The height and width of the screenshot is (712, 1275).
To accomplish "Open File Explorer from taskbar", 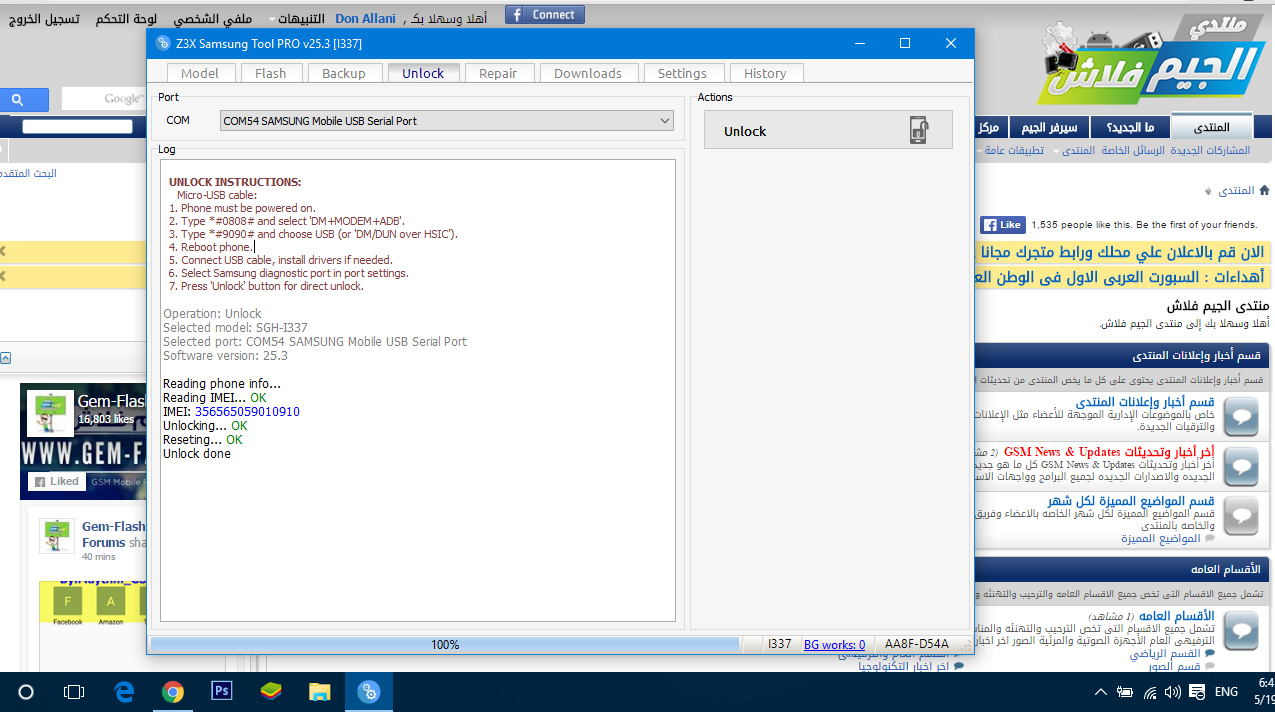I will (x=320, y=691).
